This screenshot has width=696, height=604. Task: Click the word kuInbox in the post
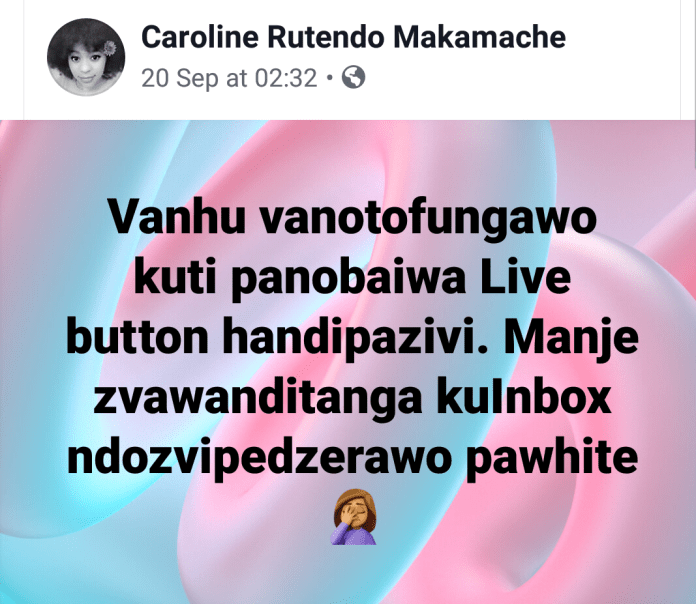click(x=524, y=396)
